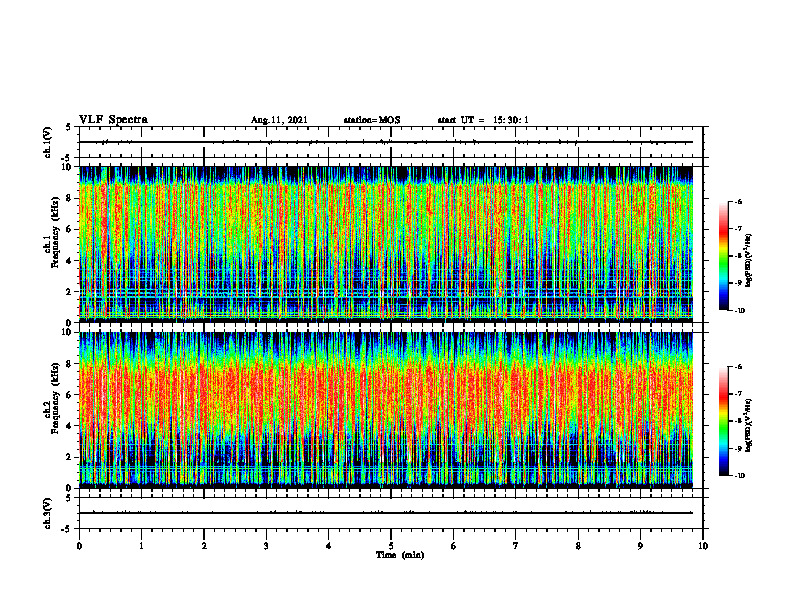Click the "VLF Spectra" plot title
The height and width of the screenshot is (612, 792).
click(x=113, y=120)
